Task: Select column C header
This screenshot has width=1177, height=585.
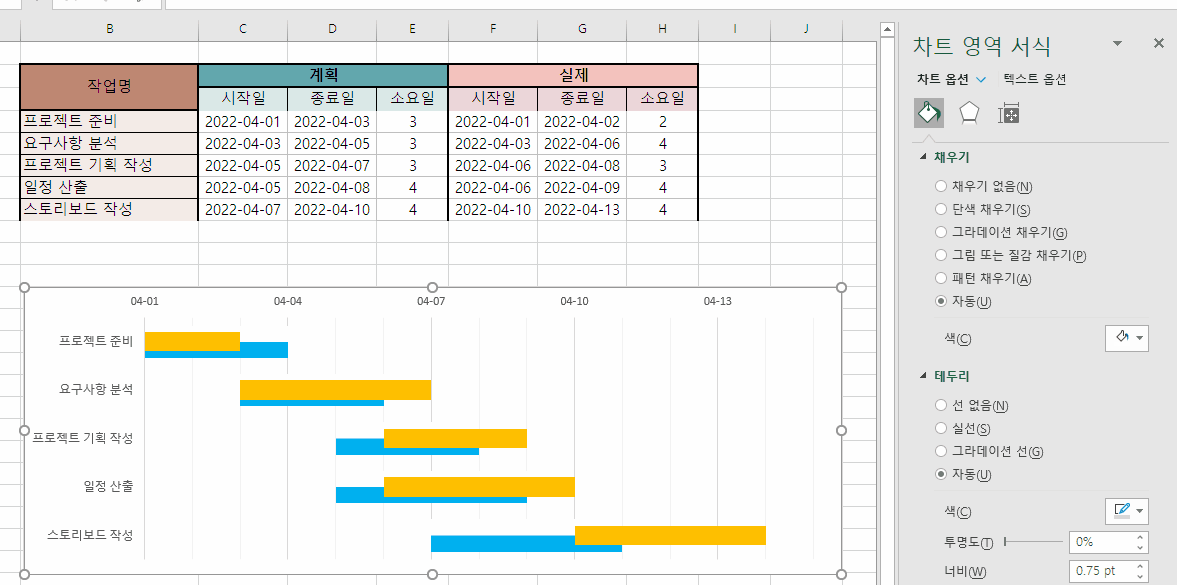Action: (242, 29)
